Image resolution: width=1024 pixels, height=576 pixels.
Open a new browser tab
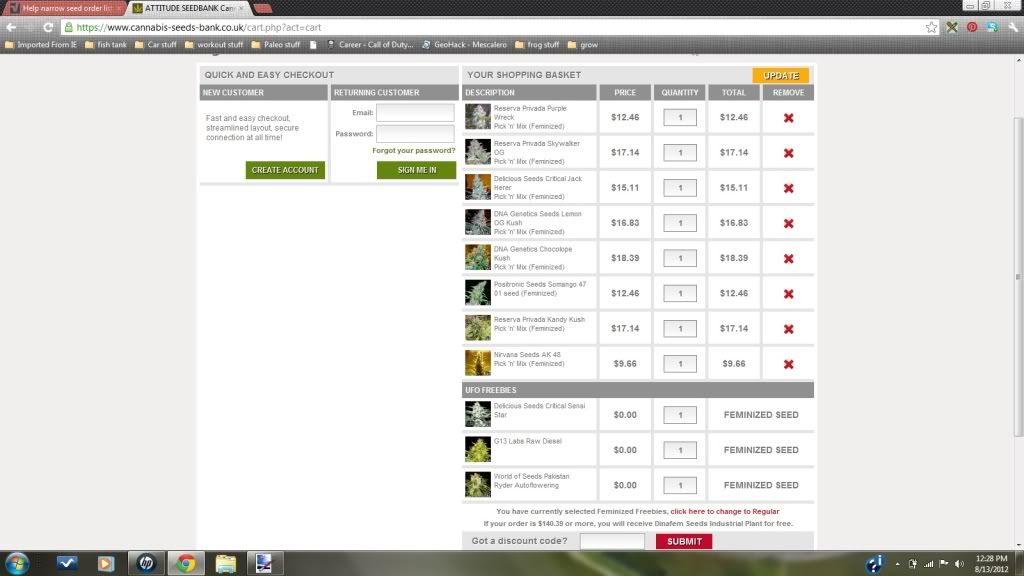point(263,8)
